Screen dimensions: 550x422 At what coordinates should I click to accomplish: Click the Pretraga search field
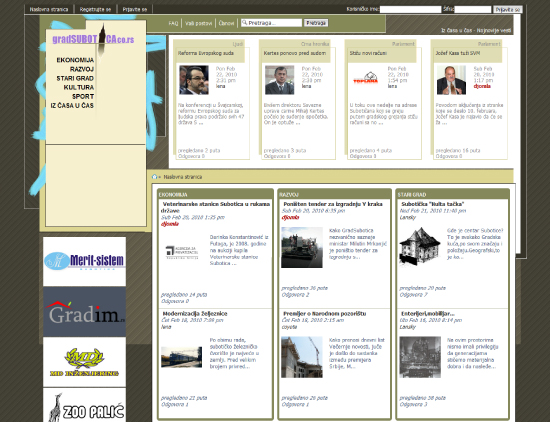point(271,23)
